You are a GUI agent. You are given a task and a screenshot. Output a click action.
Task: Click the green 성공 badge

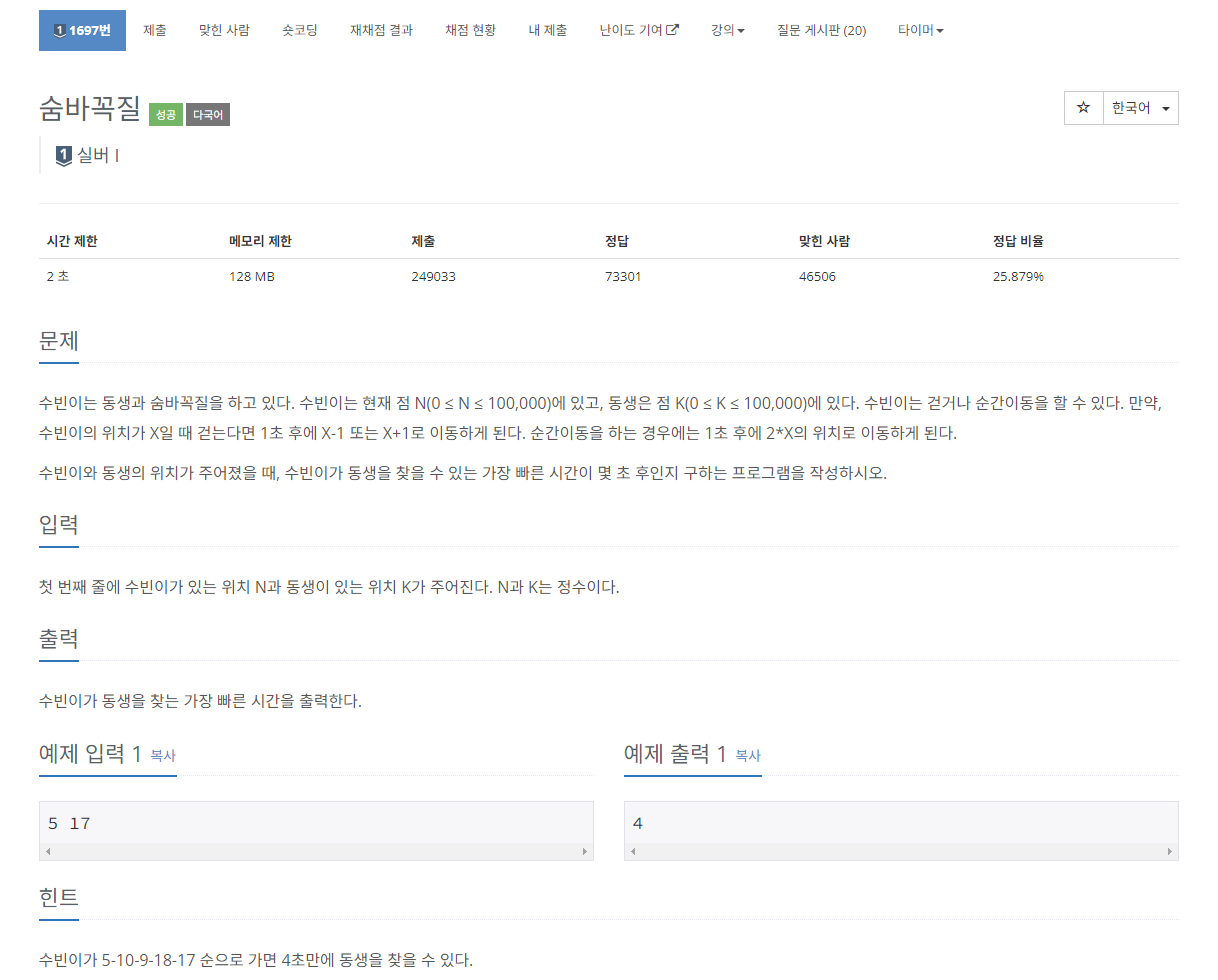tap(164, 114)
